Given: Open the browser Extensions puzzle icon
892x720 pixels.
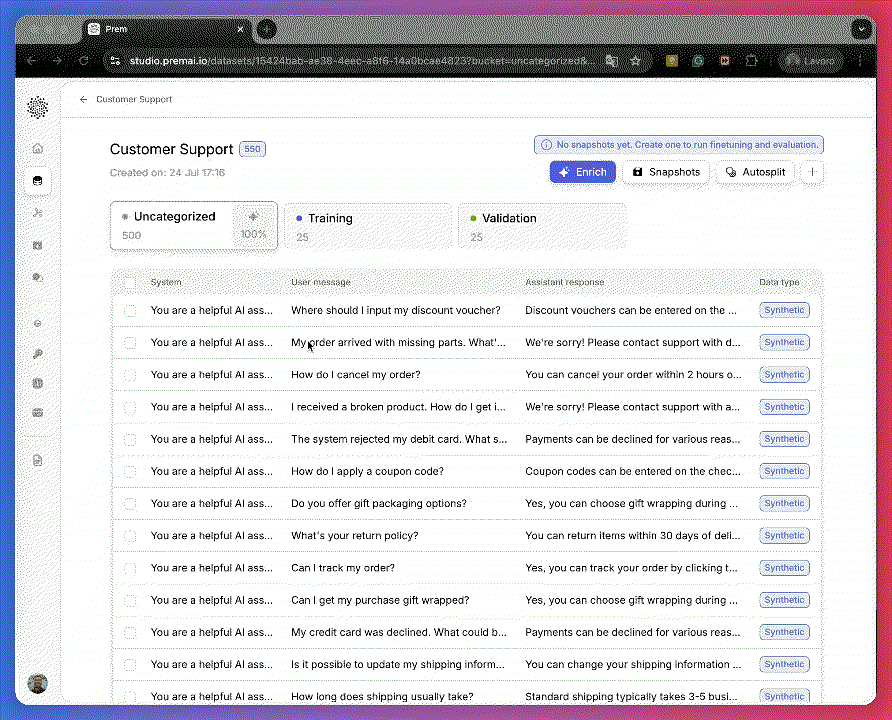Looking at the screenshot, I should (x=751, y=60).
